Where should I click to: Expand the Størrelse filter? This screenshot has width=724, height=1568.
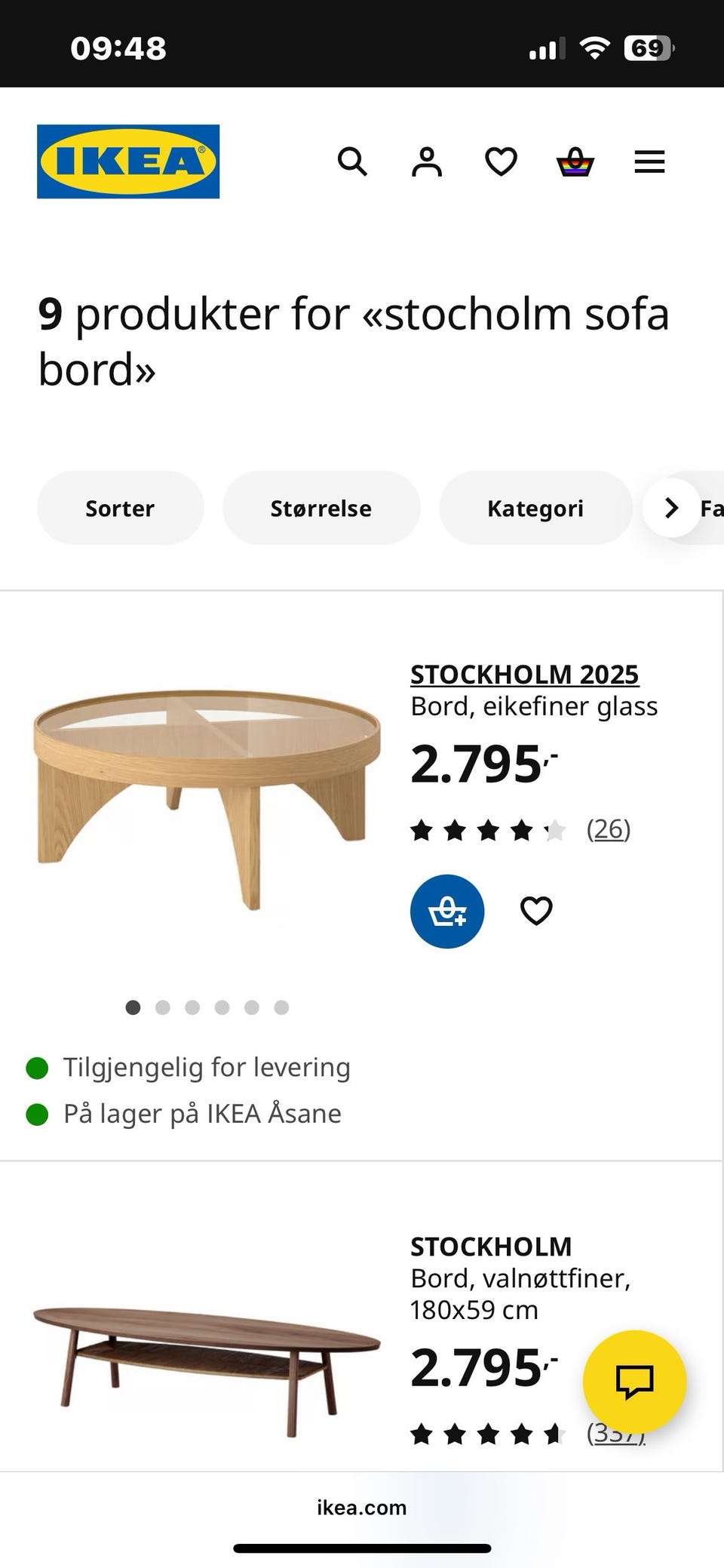tap(321, 508)
